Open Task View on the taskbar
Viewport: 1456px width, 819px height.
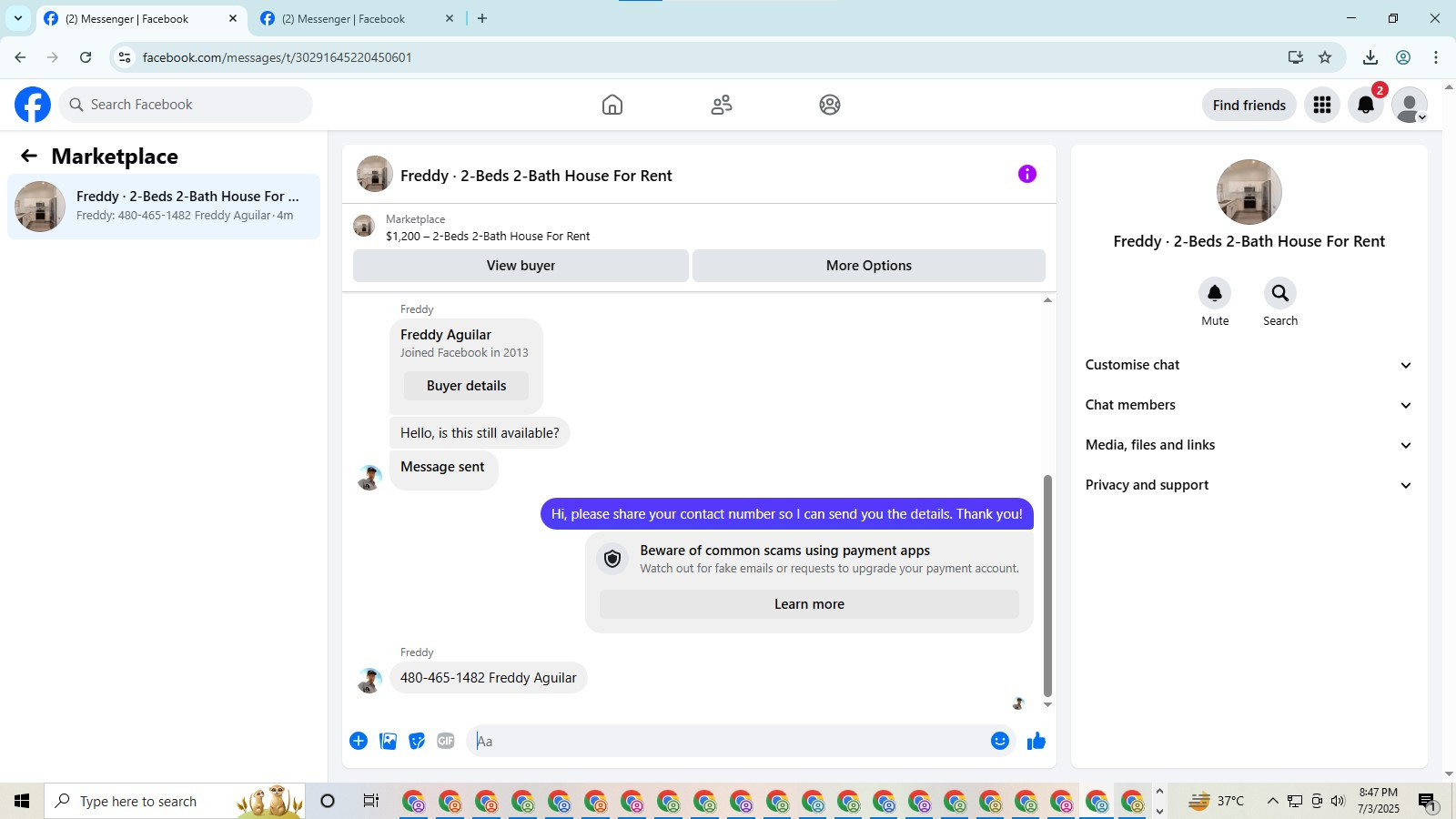point(370,801)
